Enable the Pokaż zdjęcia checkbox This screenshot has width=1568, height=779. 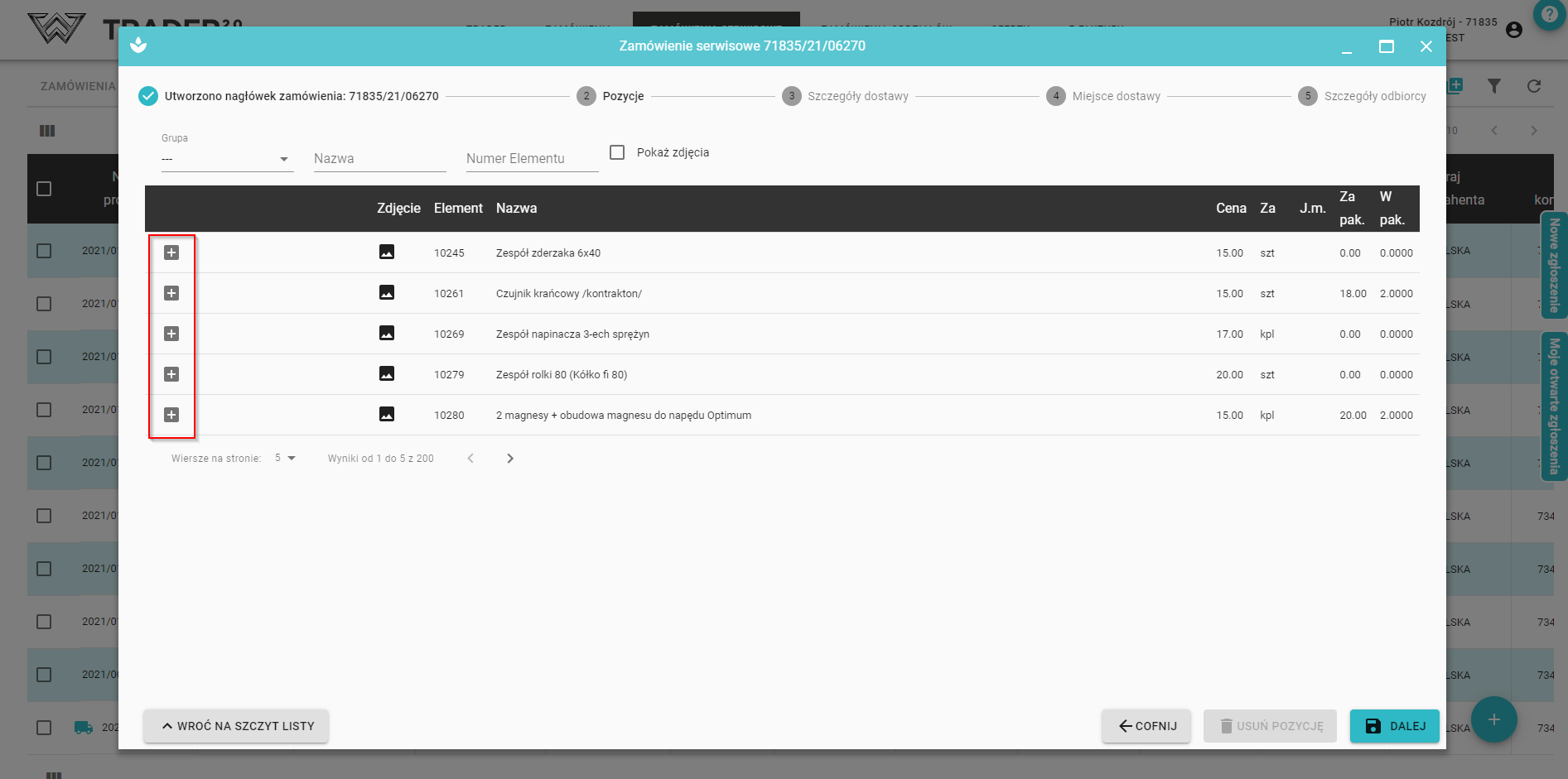[617, 152]
